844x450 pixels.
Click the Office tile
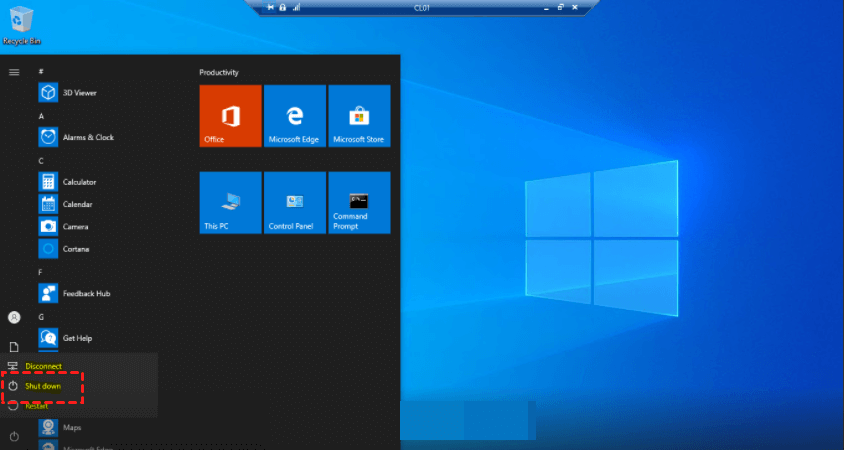(x=230, y=116)
